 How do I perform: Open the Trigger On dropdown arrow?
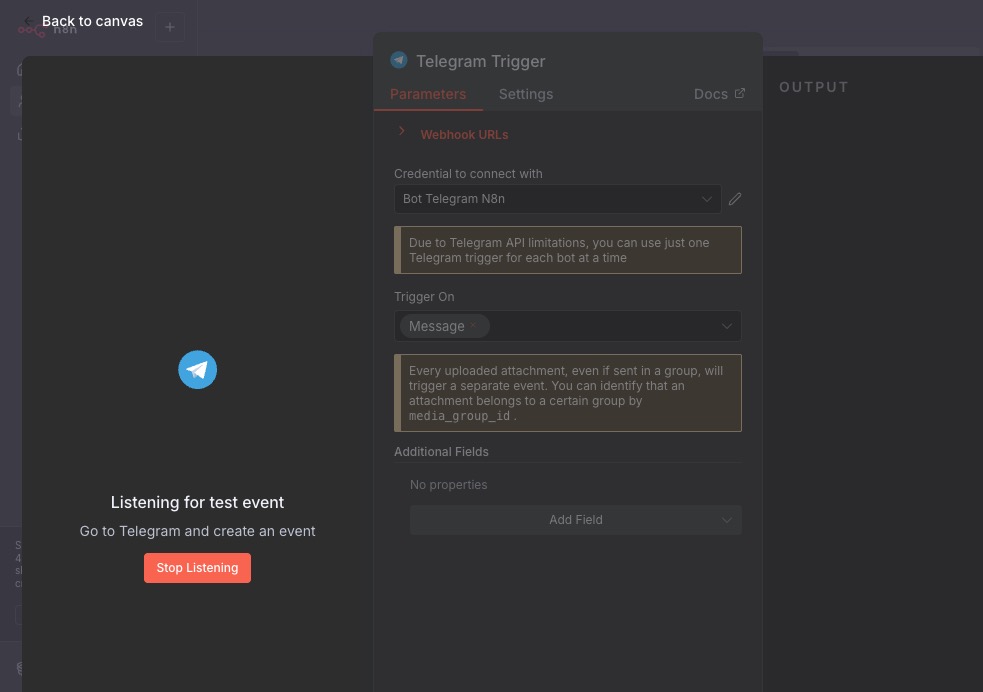coord(727,326)
